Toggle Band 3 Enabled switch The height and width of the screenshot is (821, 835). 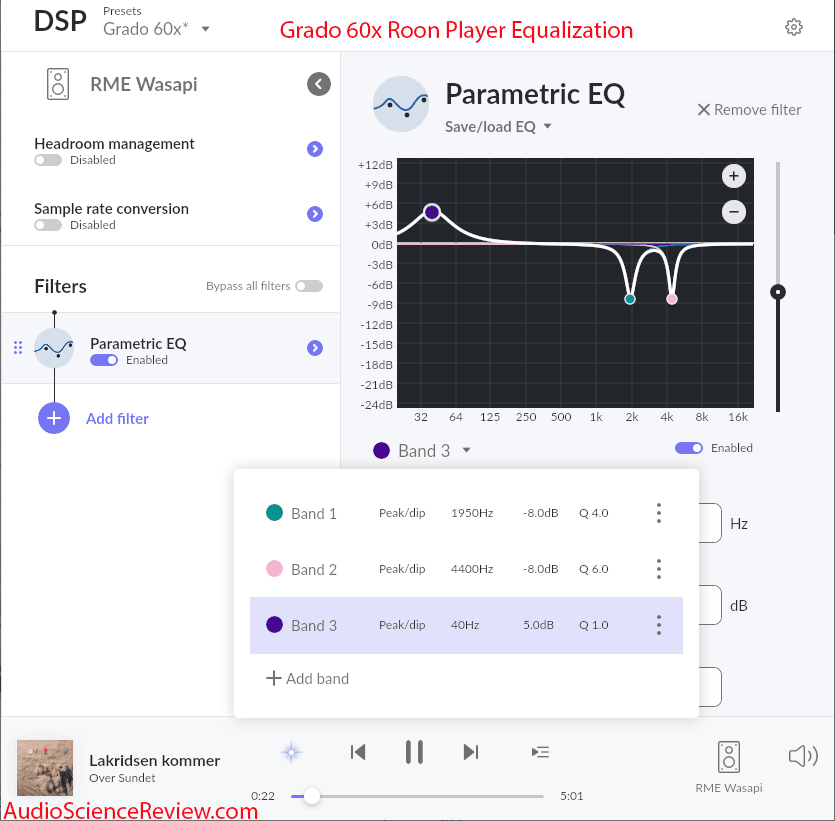[689, 448]
